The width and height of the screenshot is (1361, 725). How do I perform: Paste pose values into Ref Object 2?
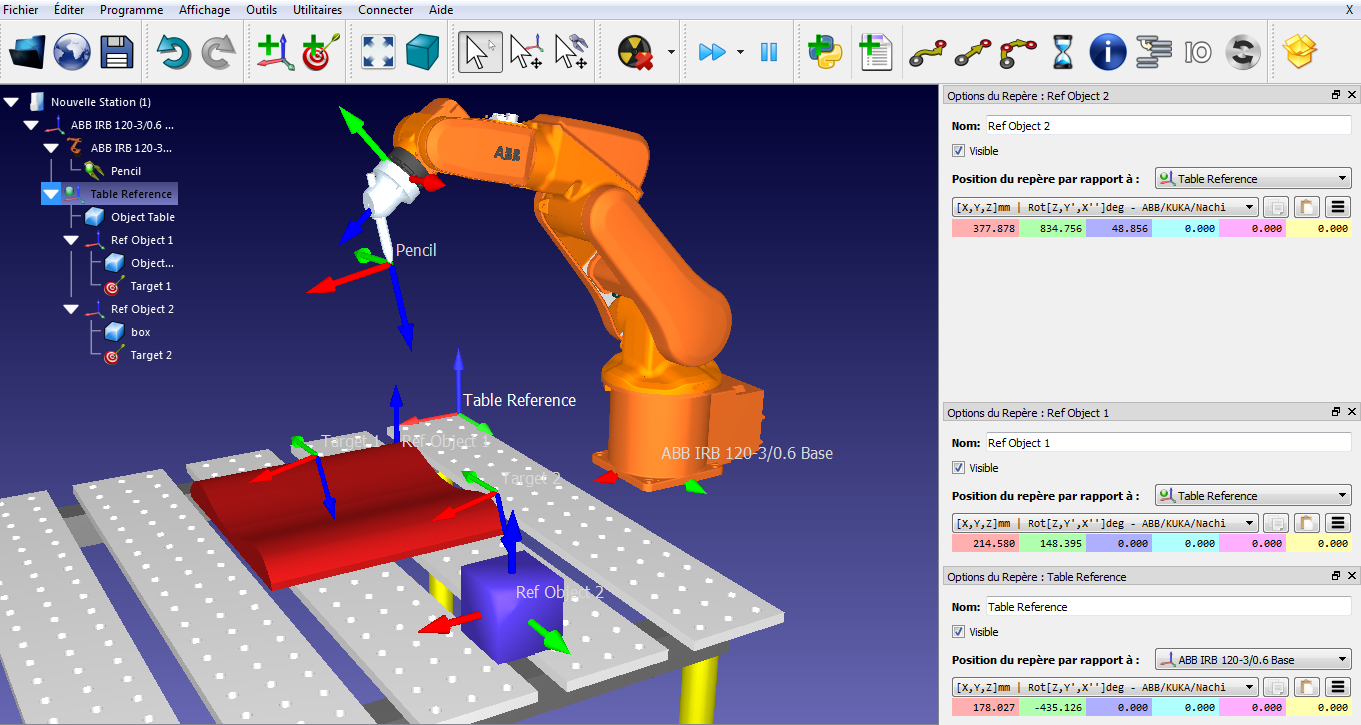pos(1307,208)
